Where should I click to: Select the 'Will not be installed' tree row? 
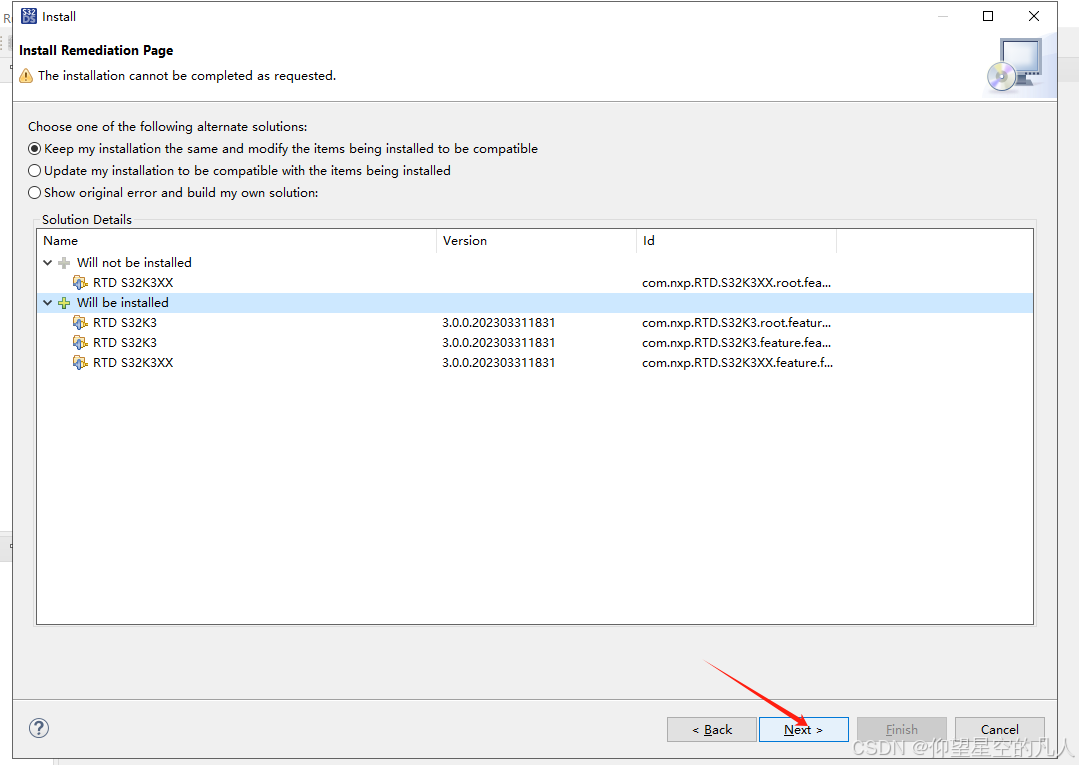(x=535, y=263)
